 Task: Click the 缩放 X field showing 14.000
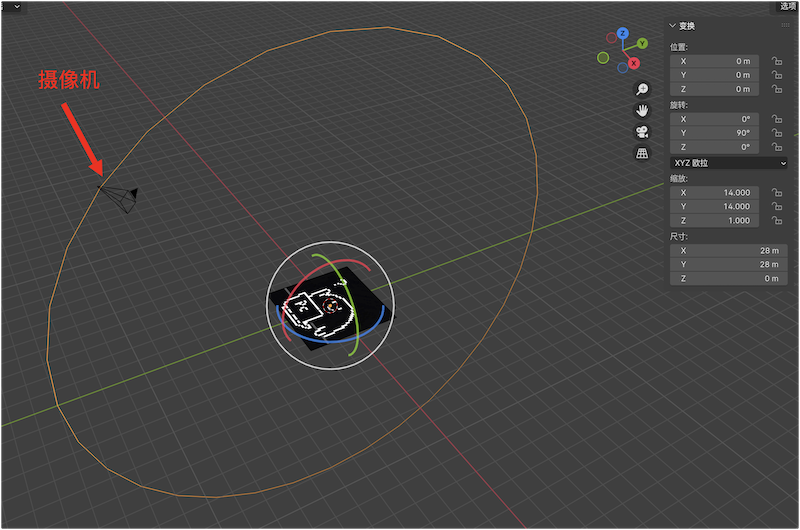click(714, 193)
